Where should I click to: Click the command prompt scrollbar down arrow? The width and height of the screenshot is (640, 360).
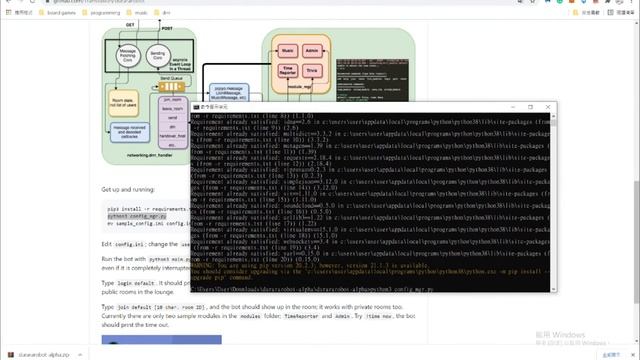tap(553, 289)
